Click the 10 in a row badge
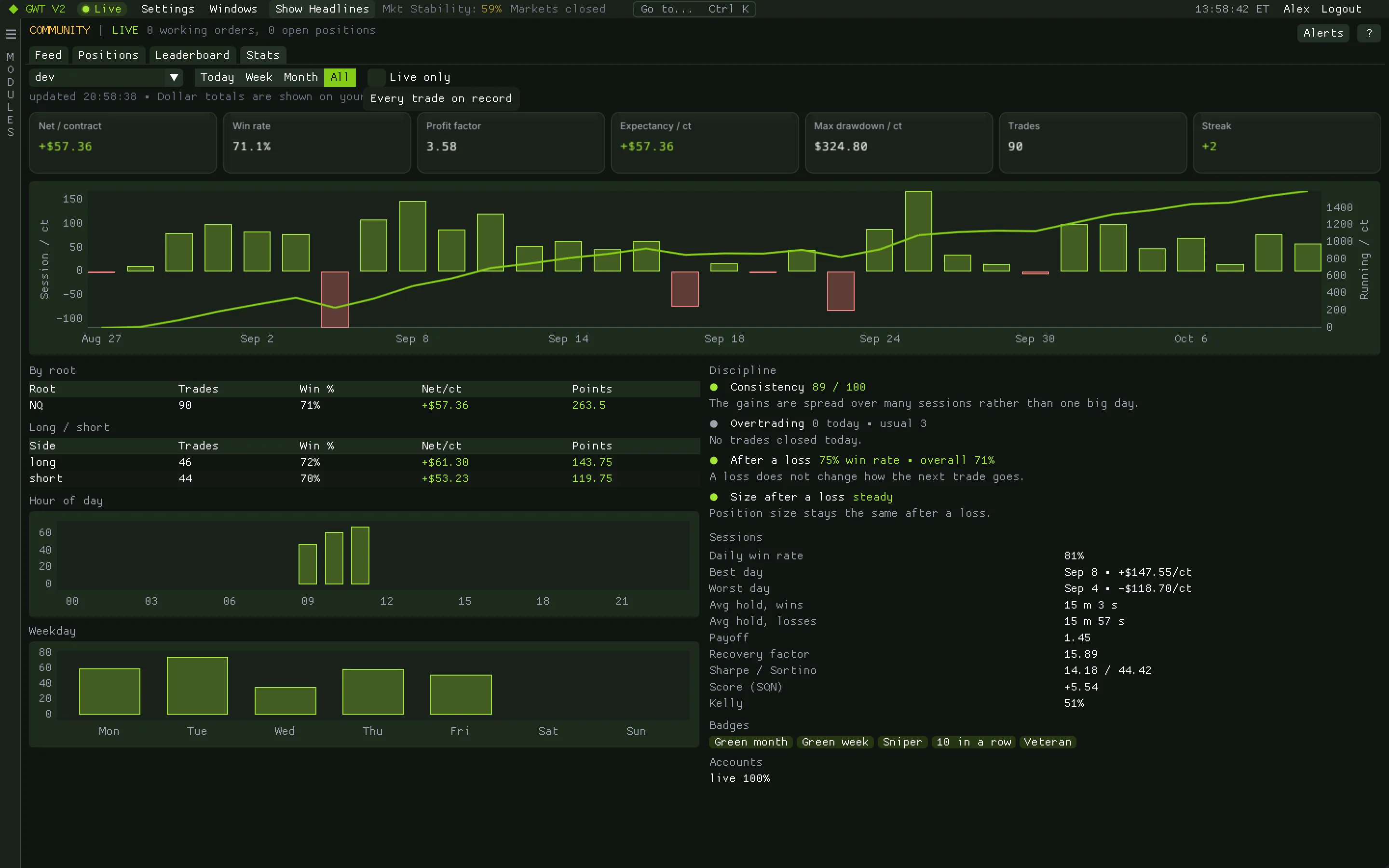 tap(973, 742)
